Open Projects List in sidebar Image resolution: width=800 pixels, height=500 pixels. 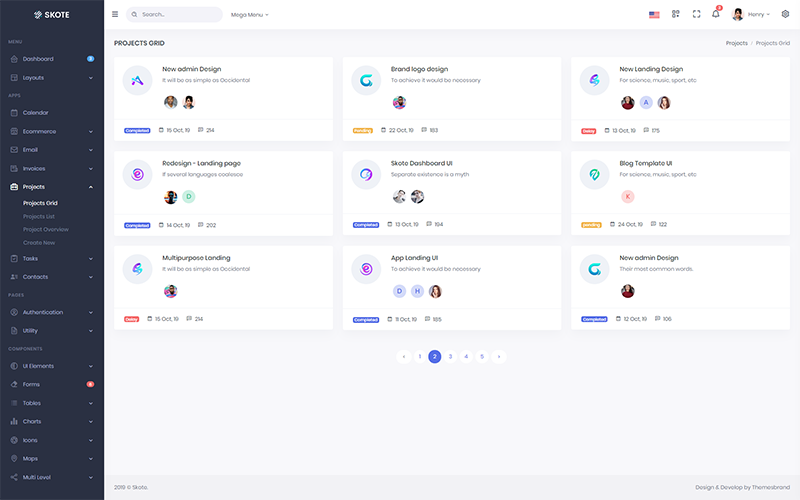coord(39,216)
